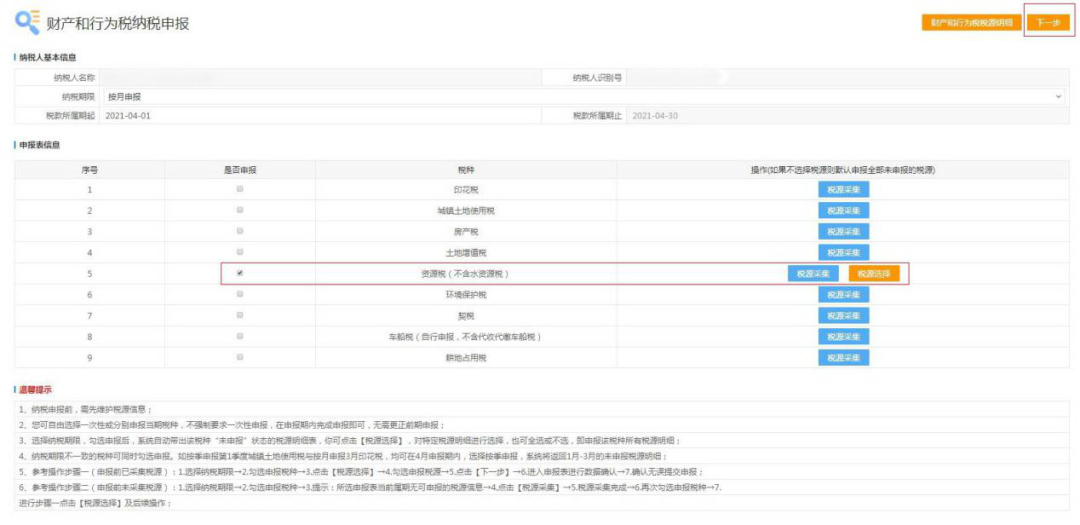Viewport: 1080px width, 525px height.
Task: Click the 财产和行为税纳税申报 title
Action: 118,23
